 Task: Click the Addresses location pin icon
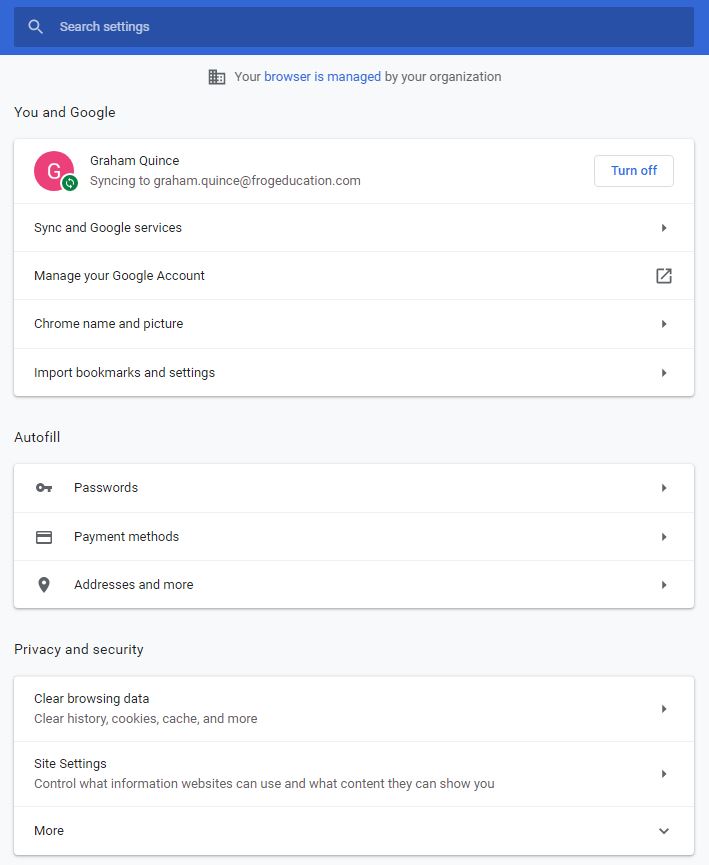[x=44, y=585]
